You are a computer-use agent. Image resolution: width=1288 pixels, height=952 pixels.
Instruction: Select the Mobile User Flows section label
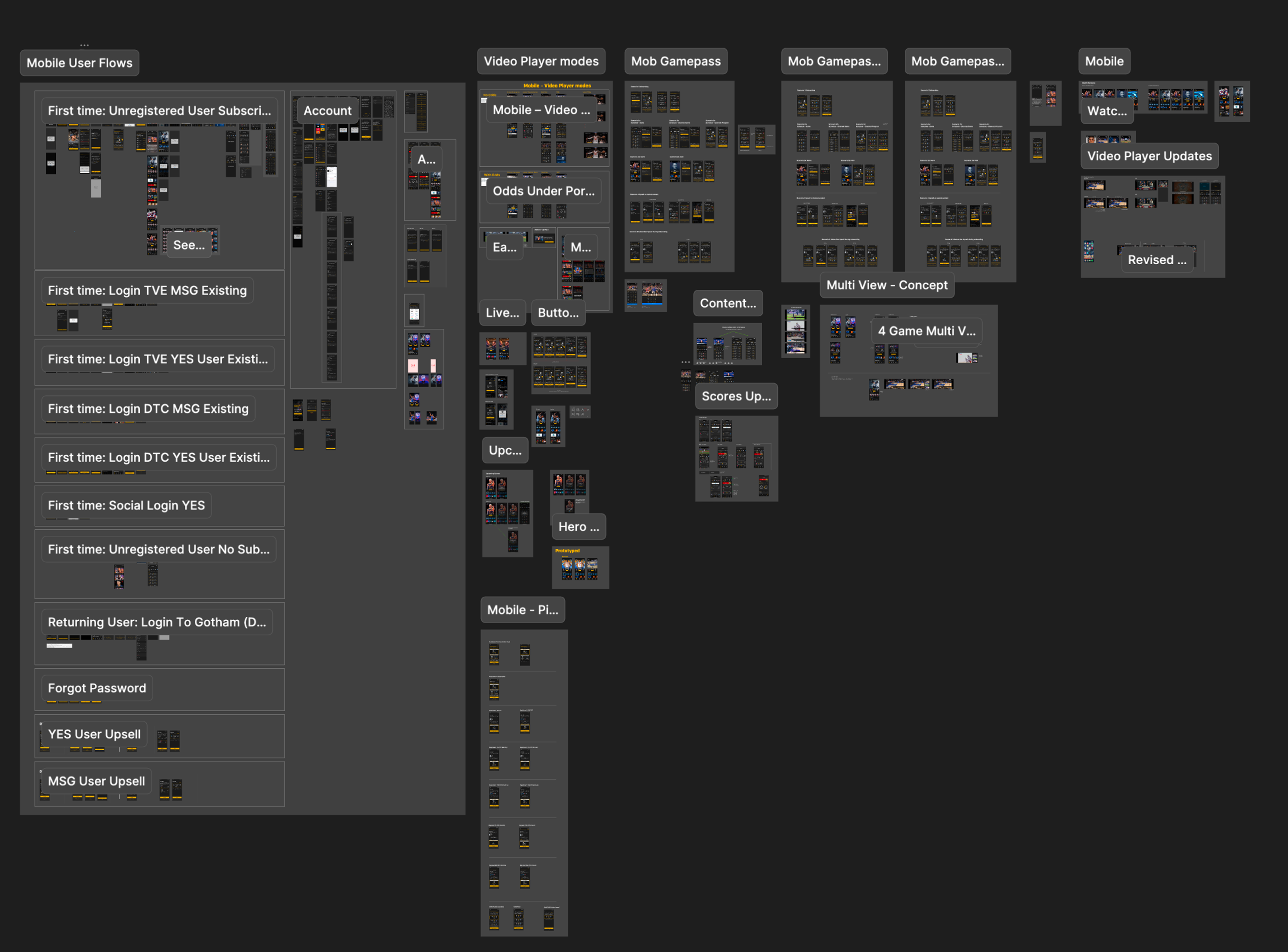click(80, 63)
